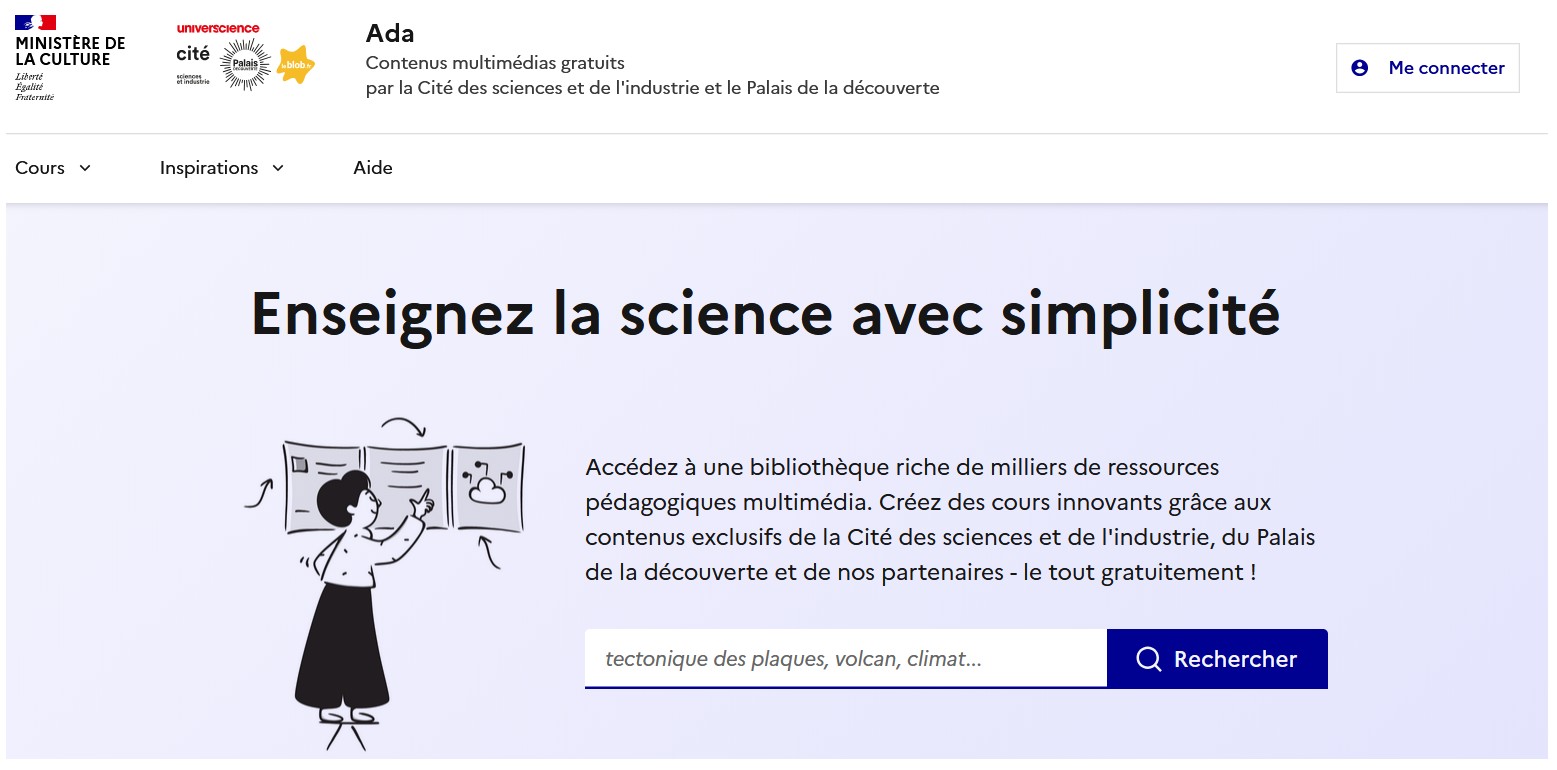Screen dimensions: 1557x770
Task: Open the Cours menu
Action: (x=40, y=168)
